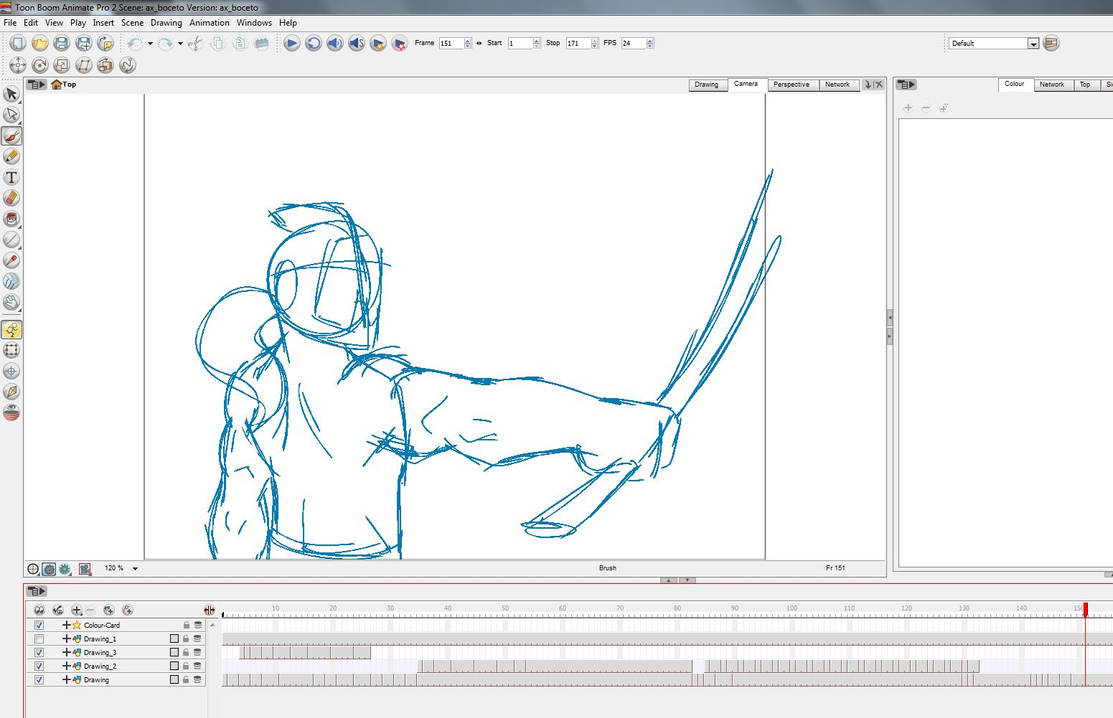Open the Animation menu
Viewport: 1113px width, 718px height.
209,23
